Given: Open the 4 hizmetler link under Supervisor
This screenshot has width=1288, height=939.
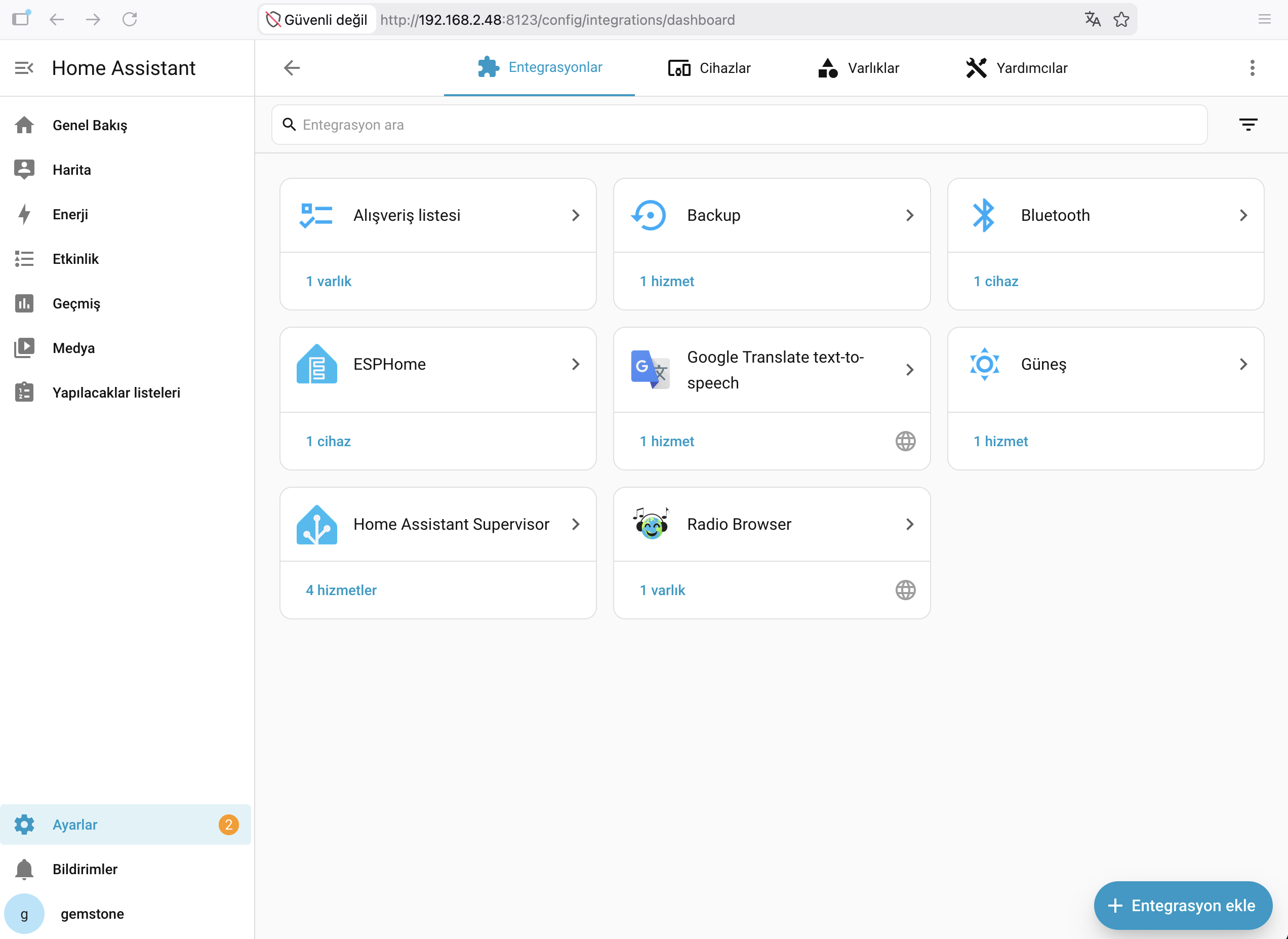Looking at the screenshot, I should pyautogui.click(x=341, y=590).
